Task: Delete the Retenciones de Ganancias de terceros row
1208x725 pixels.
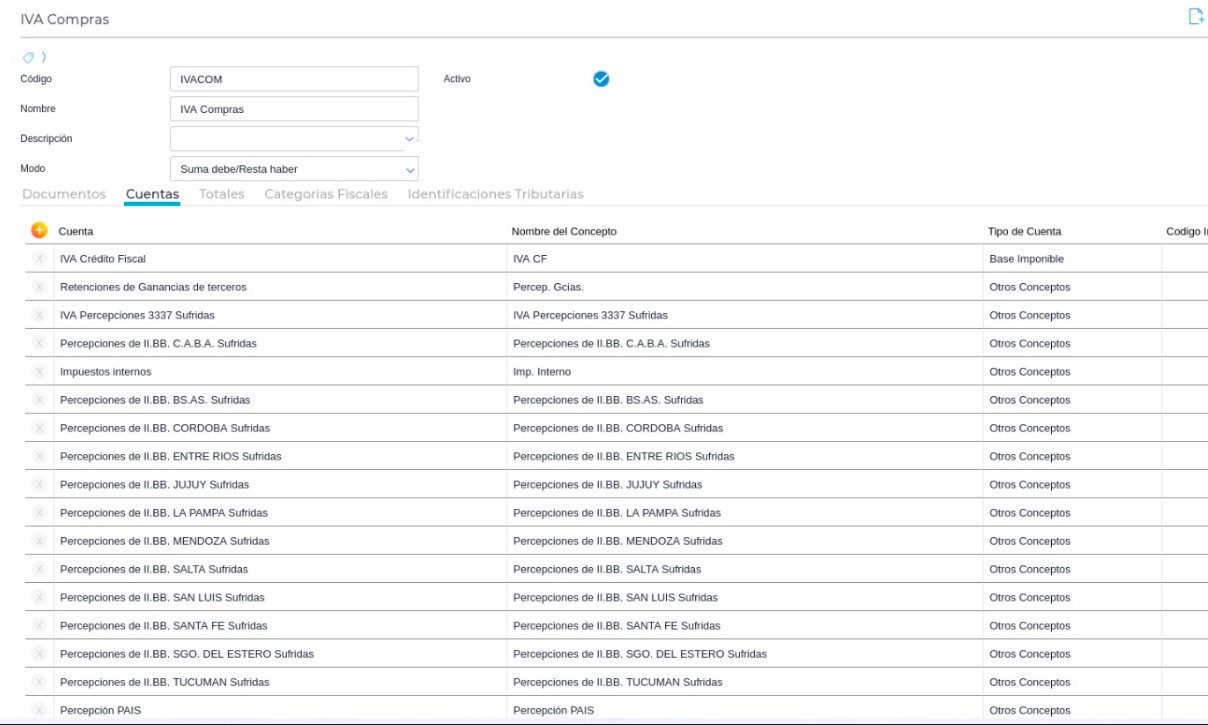Action: pyautogui.click(x=39, y=287)
